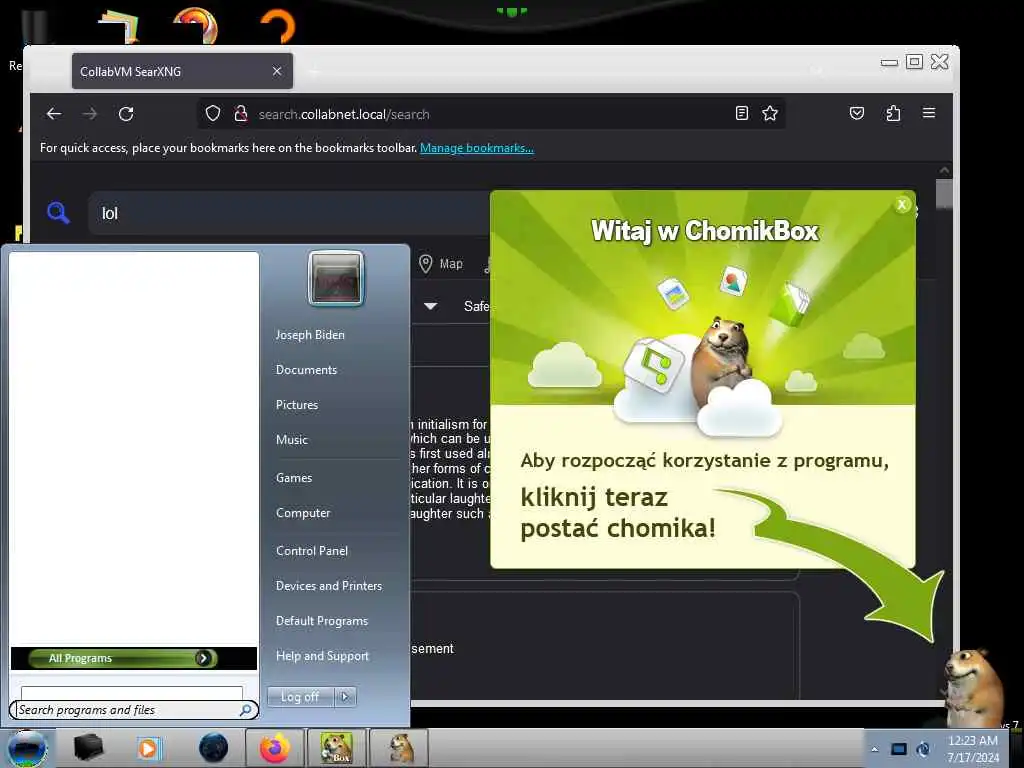Click Search programs and files field

pyautogui.click(x=134, y=710)
